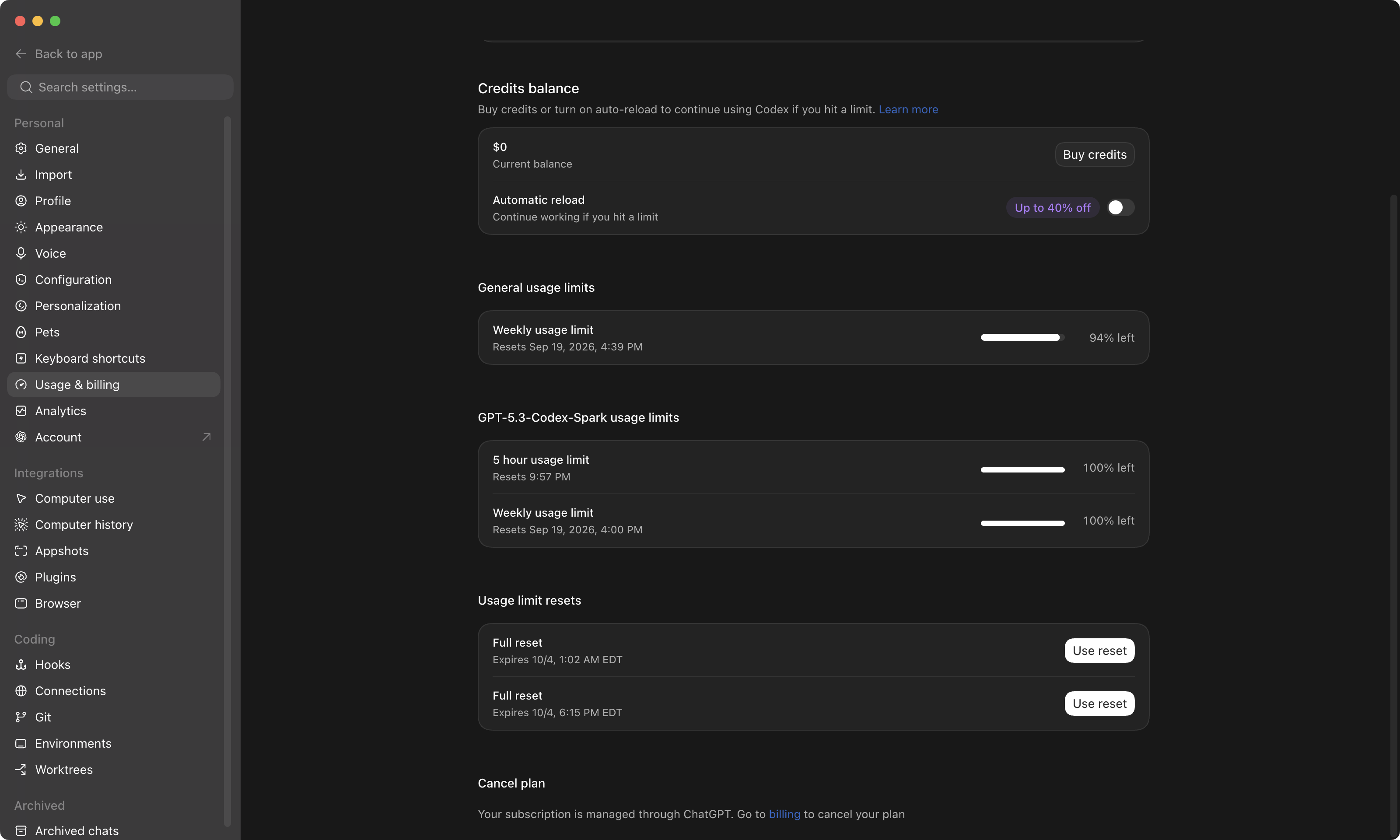Click the Personalization icon

[x=21, y=306]
